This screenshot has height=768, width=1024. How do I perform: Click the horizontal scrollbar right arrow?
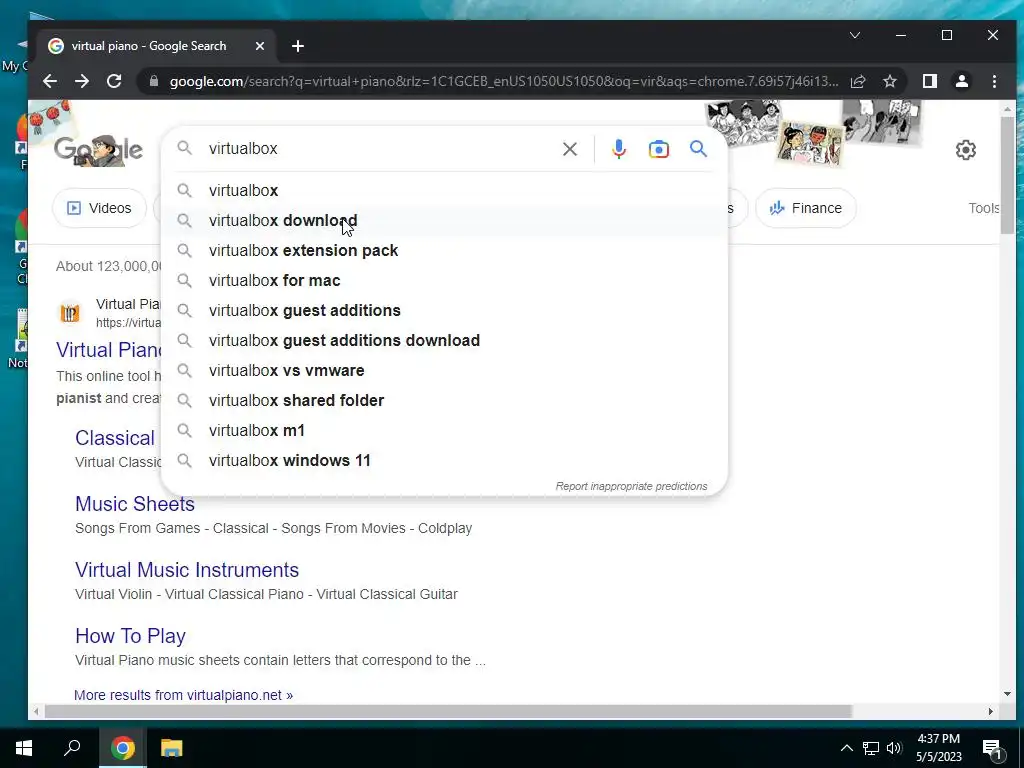point(991,711)
